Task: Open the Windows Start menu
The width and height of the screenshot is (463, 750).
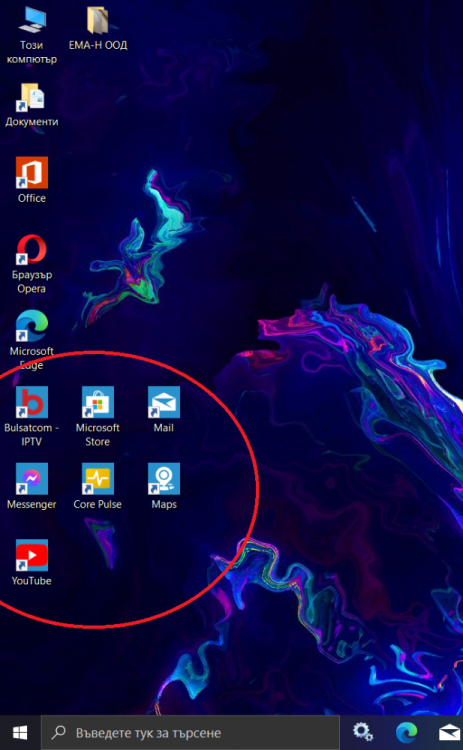Action: [x=20, y=732]
